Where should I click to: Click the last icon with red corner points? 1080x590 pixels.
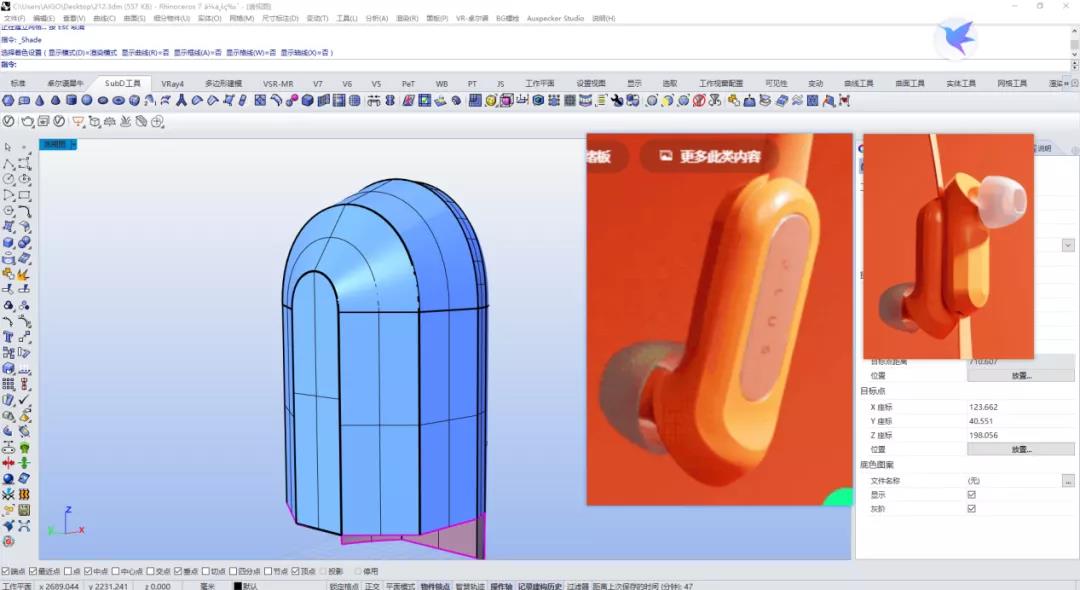[x=844, y=101]
